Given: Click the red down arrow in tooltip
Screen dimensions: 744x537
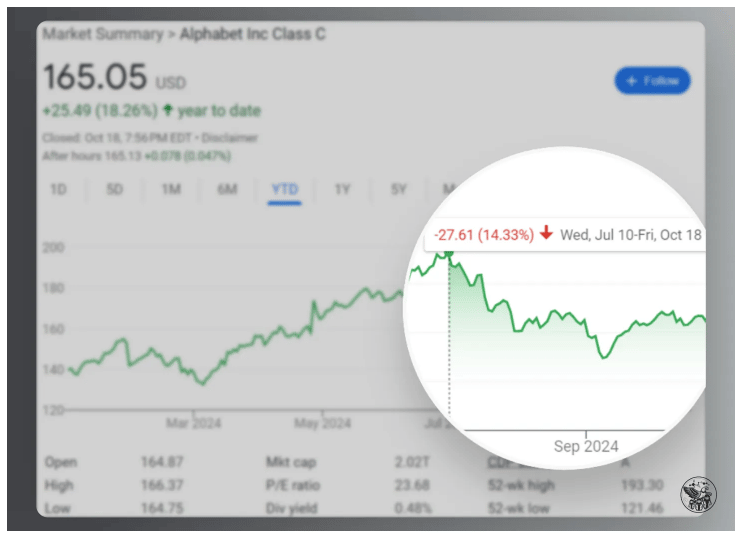Looking at the screenshot, I should coord(546,234).
